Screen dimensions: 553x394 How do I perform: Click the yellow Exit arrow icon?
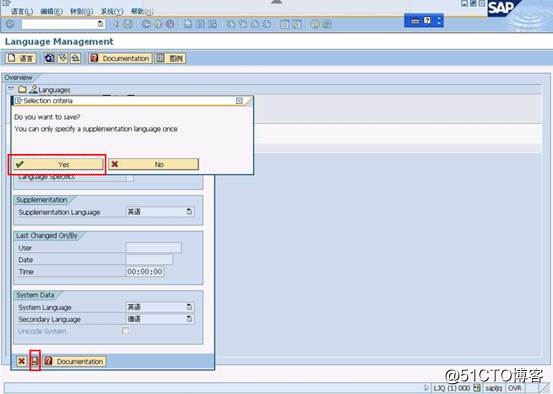tap(158, 24)
